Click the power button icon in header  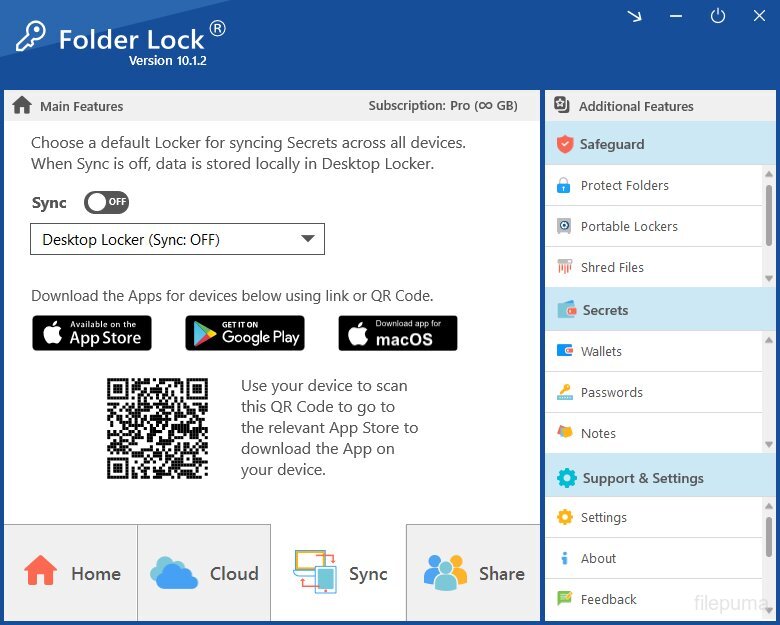pos(717,16)
